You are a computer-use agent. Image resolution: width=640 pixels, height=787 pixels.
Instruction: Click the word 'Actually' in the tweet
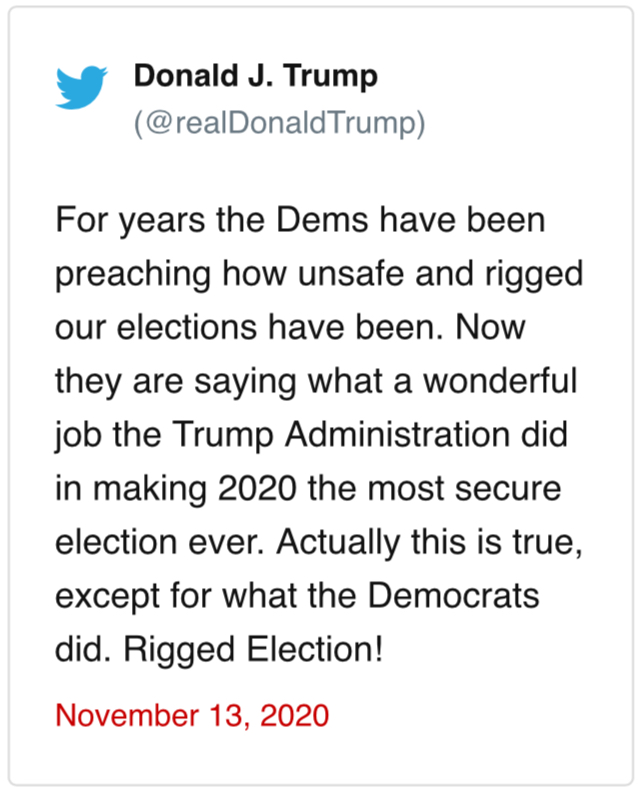[x=338, y=544]
